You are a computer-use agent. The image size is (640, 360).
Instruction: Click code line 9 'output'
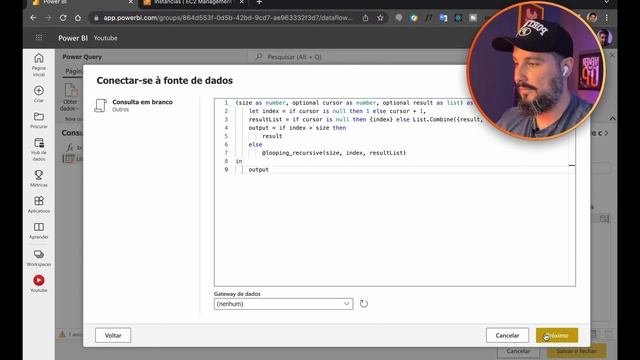coord(258,169)
